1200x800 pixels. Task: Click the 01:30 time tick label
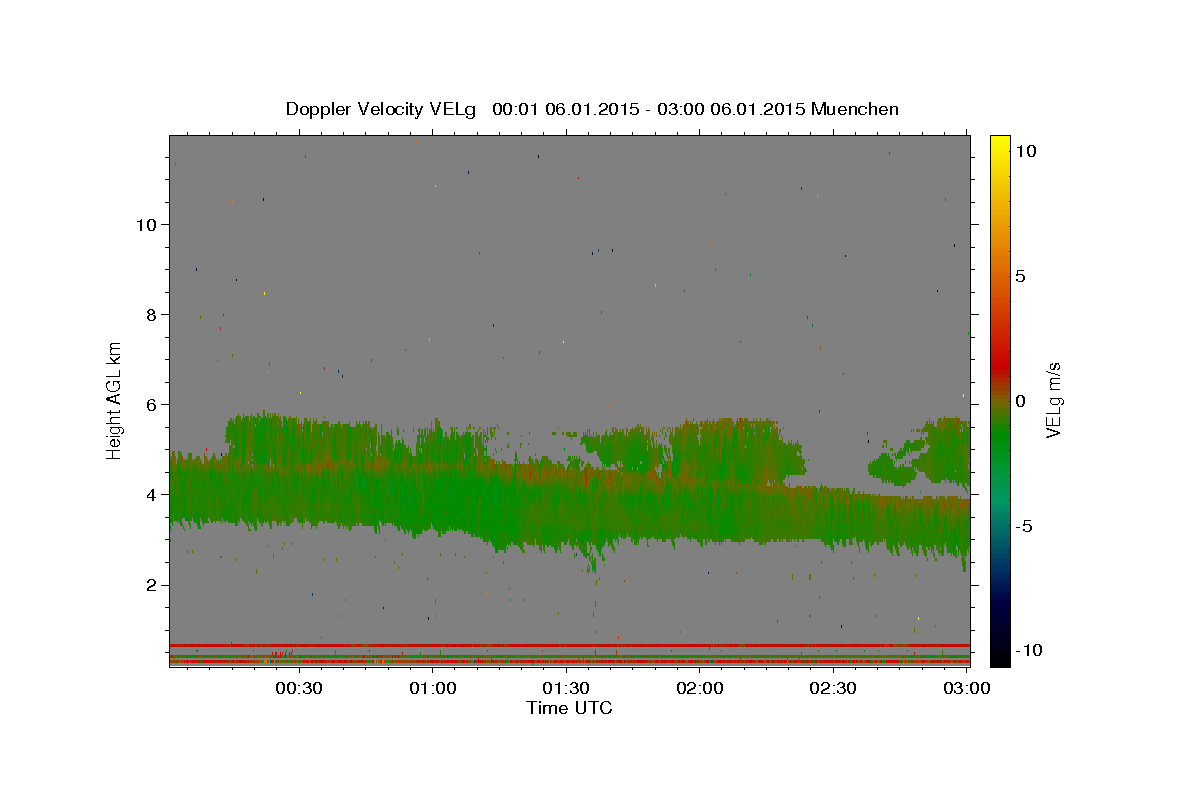pos(566,689)
